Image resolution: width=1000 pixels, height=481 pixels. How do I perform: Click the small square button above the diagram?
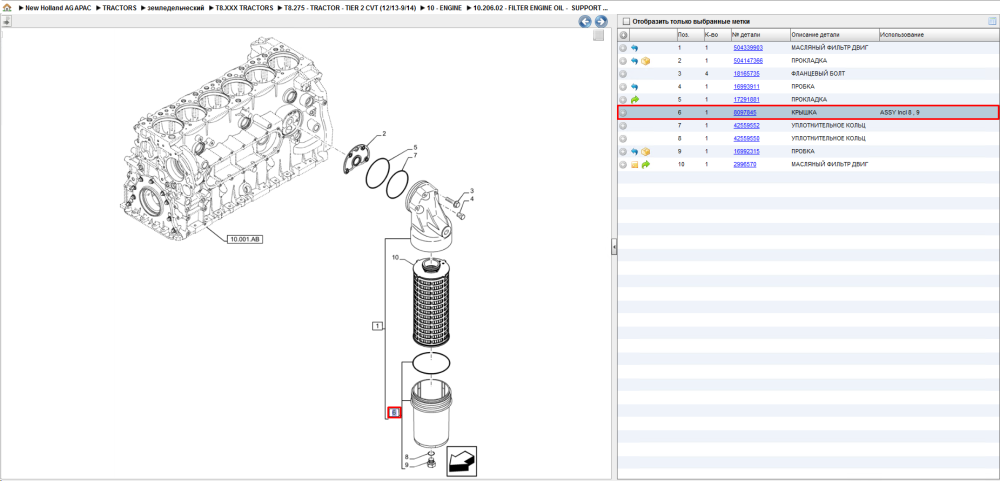598,36
